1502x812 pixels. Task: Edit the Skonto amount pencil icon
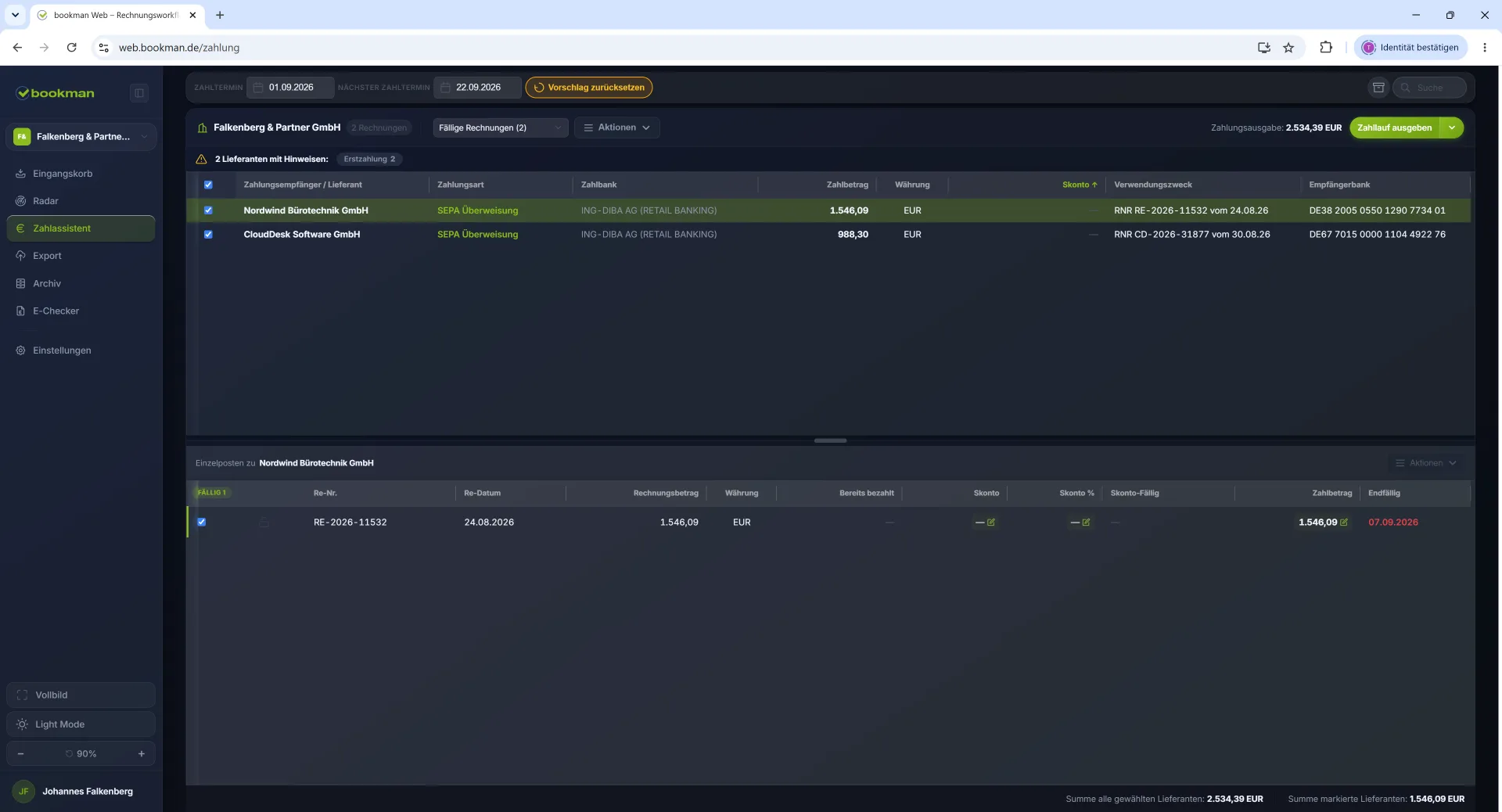[x=991, y=523]
